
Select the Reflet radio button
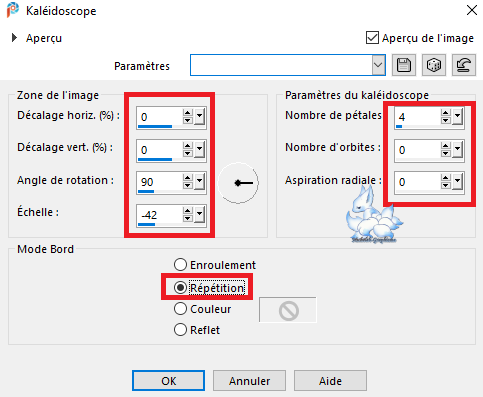click(x=180, y=330)
